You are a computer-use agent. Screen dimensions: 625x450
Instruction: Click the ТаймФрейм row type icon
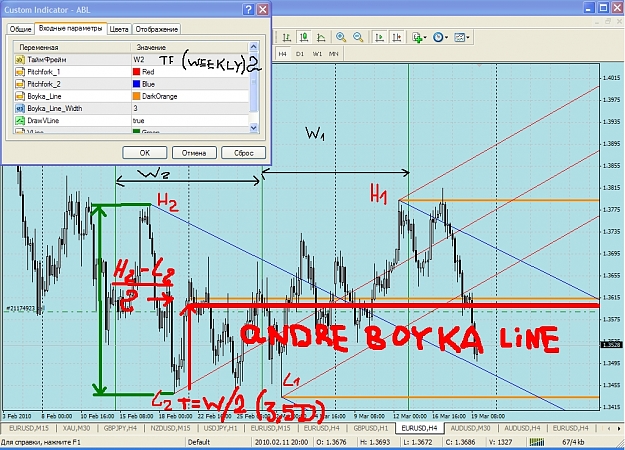coord(20,60)
